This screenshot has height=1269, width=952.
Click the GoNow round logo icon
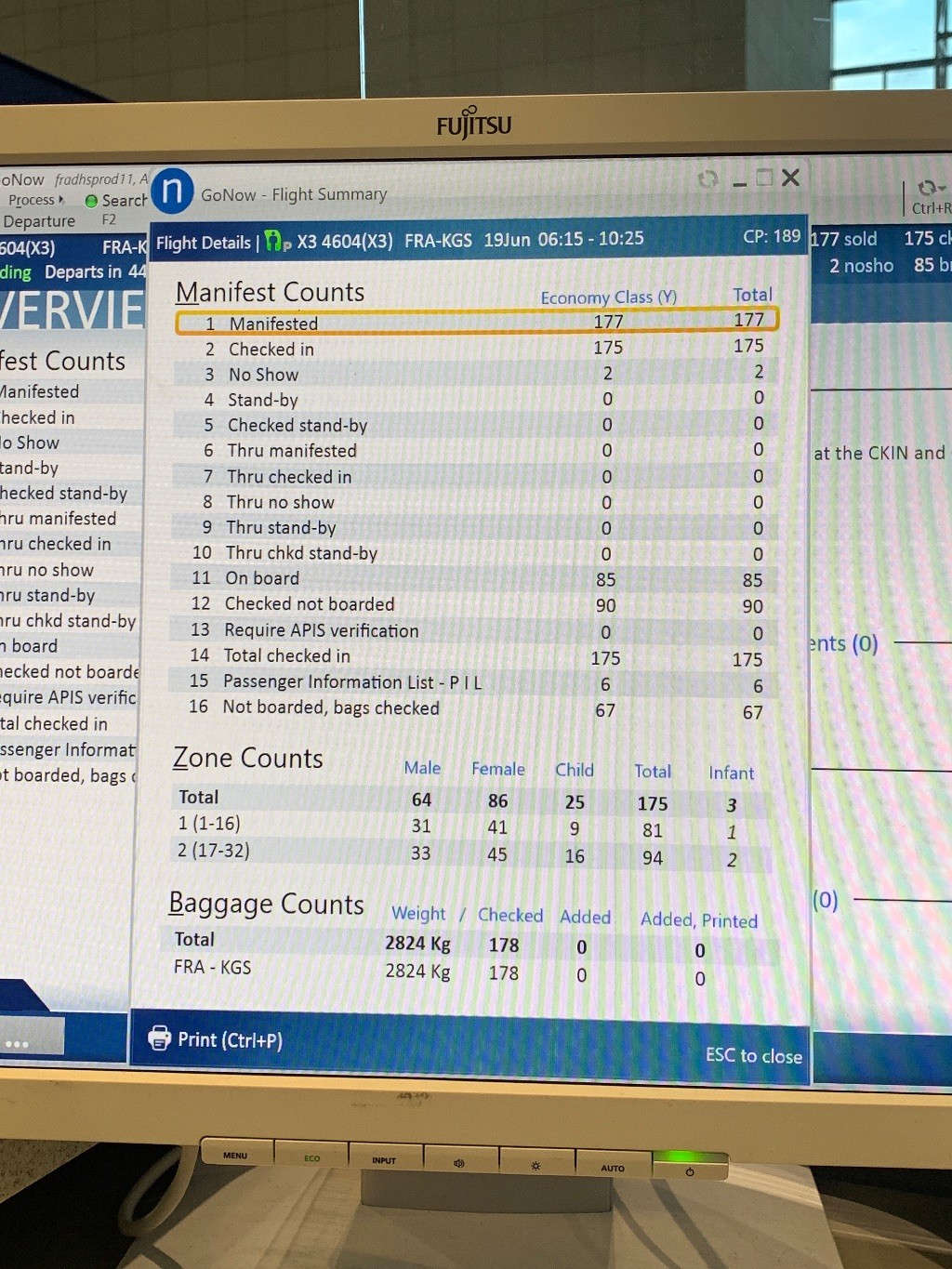pos(172,191)
